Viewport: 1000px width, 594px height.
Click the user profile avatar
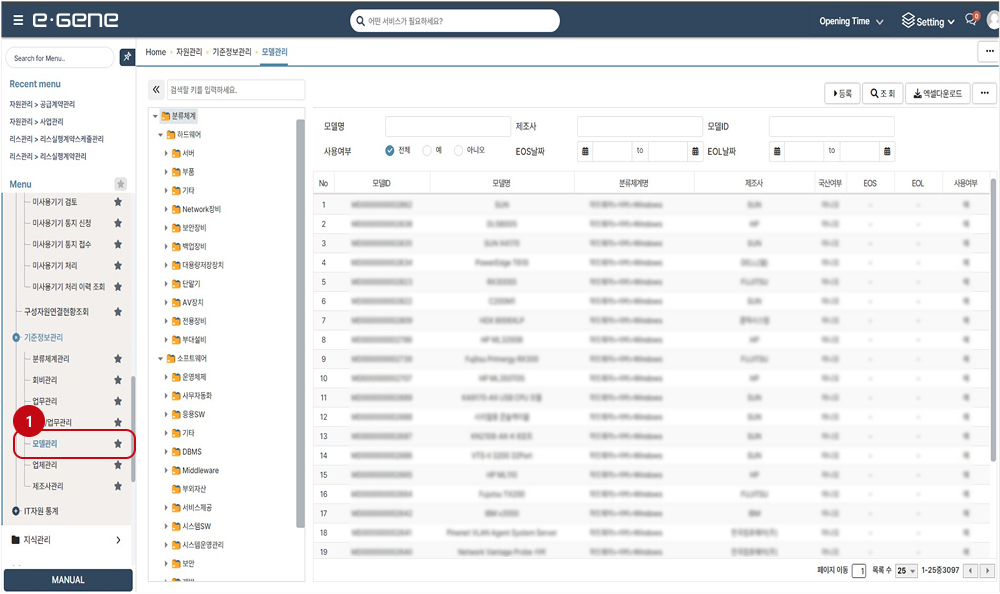coord(992,20)
